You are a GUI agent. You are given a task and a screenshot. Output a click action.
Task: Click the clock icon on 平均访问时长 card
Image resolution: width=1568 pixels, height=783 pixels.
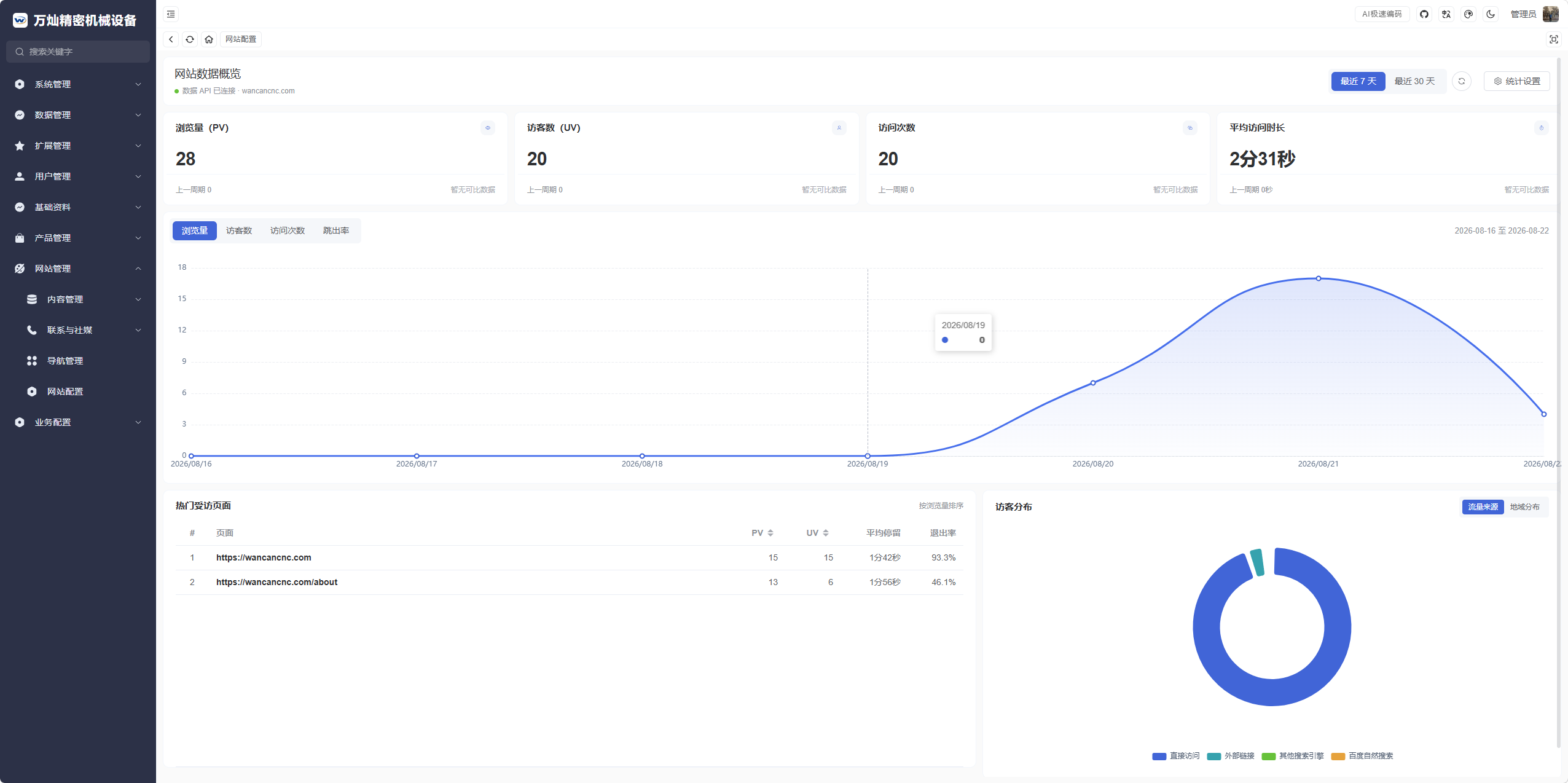pyautogui.click(x=1541, y=128)
